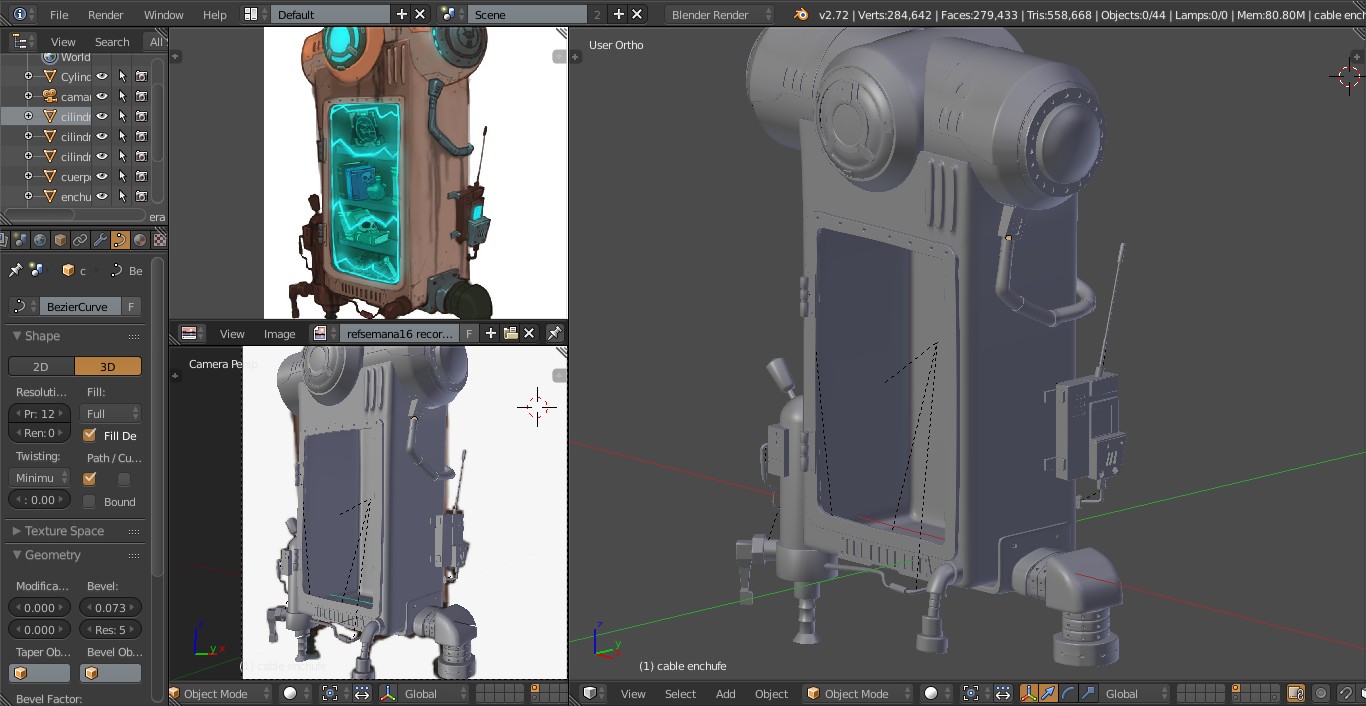Toggle proportional editing in main viewport
Image resolution: width=1366 pixels, height=706 pixels.
click(1321, 693)
